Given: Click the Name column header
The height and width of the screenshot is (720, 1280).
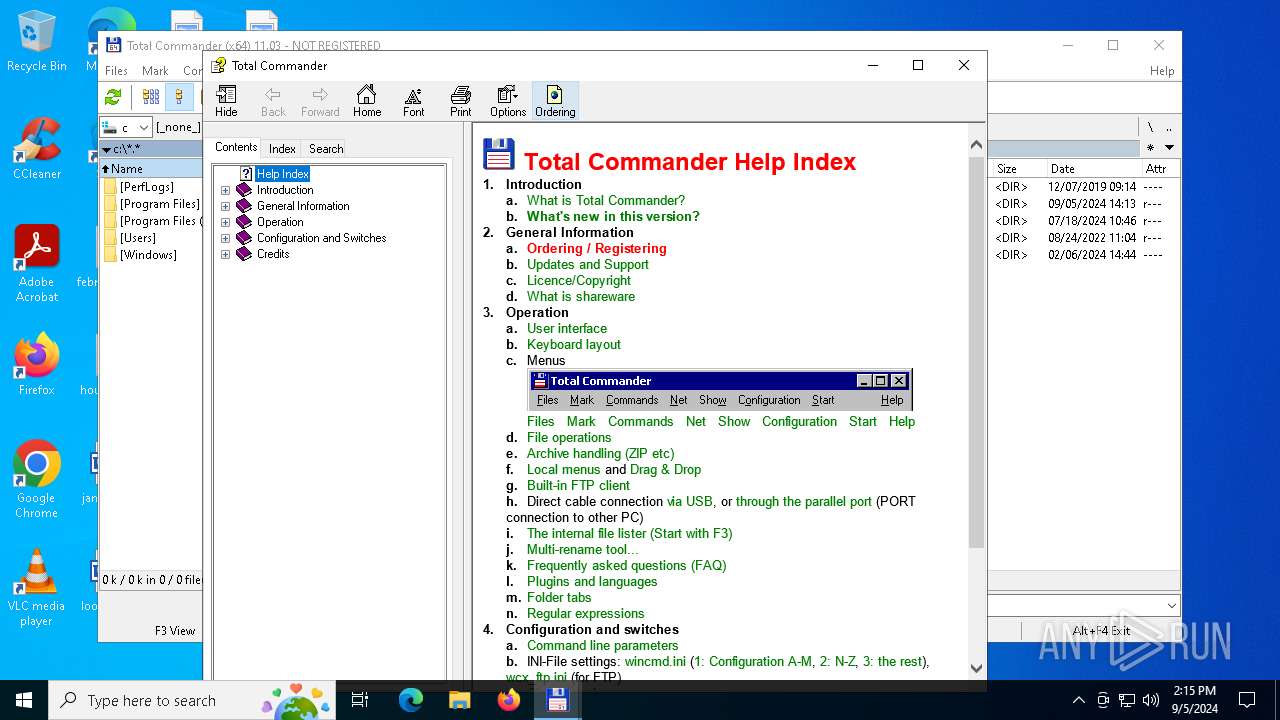Looking at the screenshot, I should click(151, 169).
